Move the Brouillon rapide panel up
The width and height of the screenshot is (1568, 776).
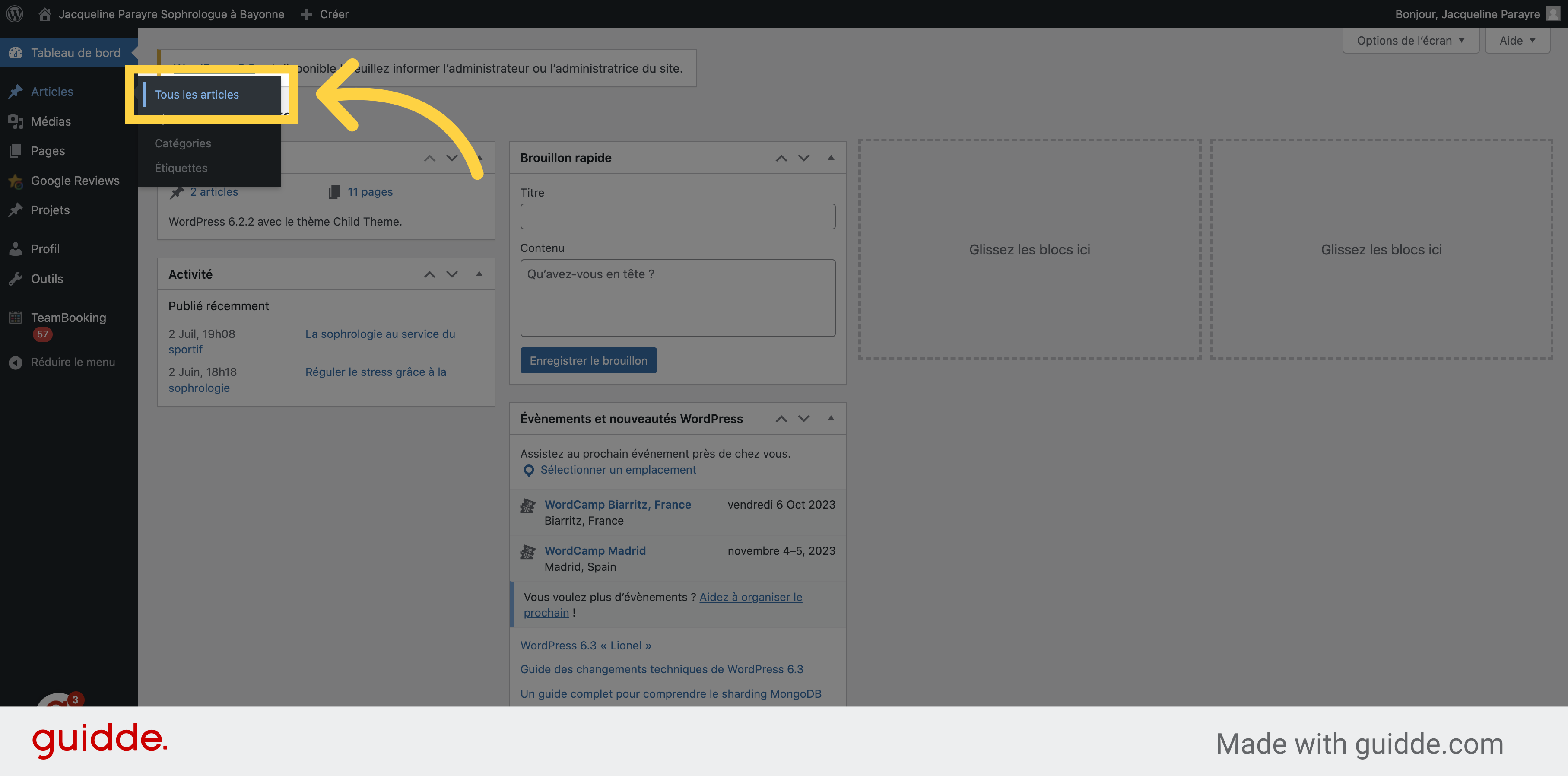pyautogui.click(x=781, y=158)
